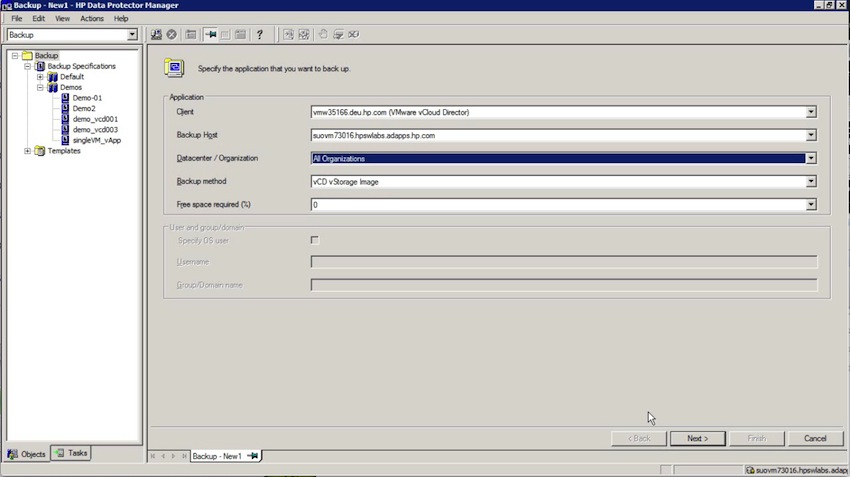This screenshot has width=850, height=477.
Task: Click the disabled Group/Domain name field
Action: (x=564, y=285)
